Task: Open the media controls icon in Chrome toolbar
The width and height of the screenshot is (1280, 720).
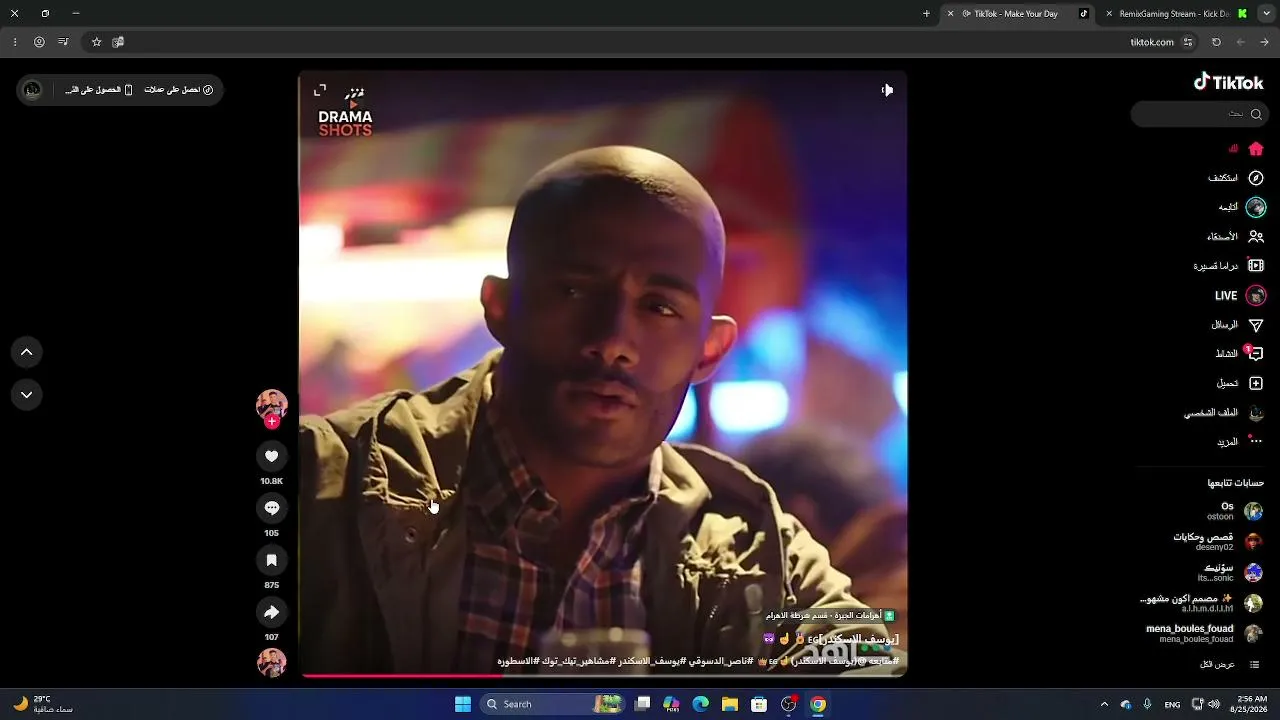Action: tap(63, 42)
